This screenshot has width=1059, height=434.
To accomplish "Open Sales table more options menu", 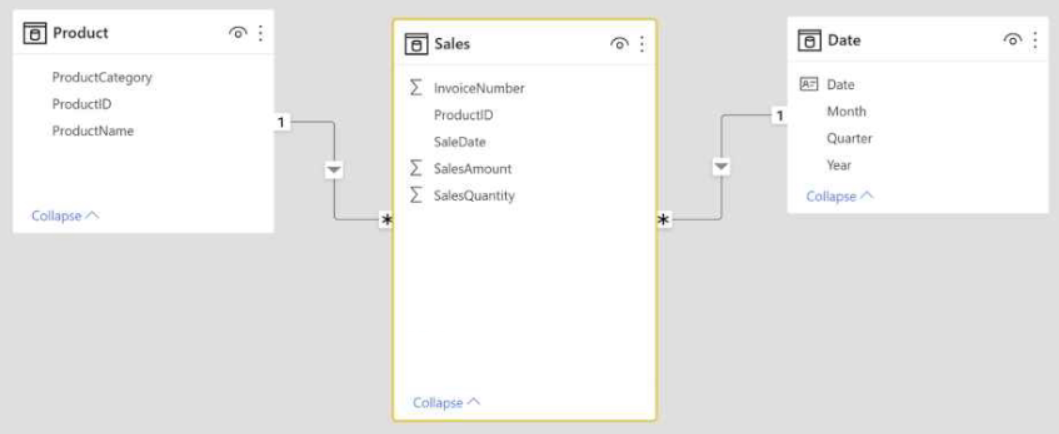I will [642, 45].
